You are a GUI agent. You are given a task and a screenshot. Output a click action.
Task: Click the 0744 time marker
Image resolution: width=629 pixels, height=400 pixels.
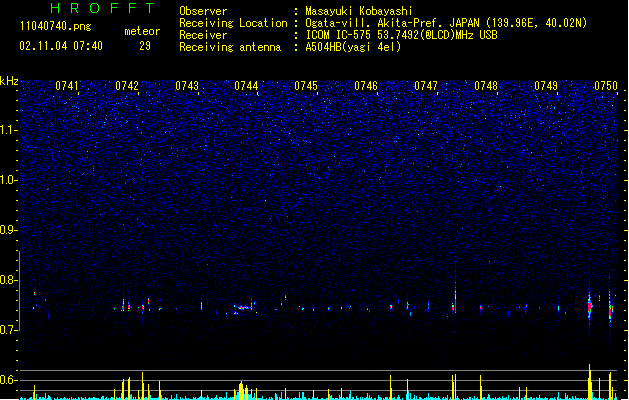coord(246,86)
